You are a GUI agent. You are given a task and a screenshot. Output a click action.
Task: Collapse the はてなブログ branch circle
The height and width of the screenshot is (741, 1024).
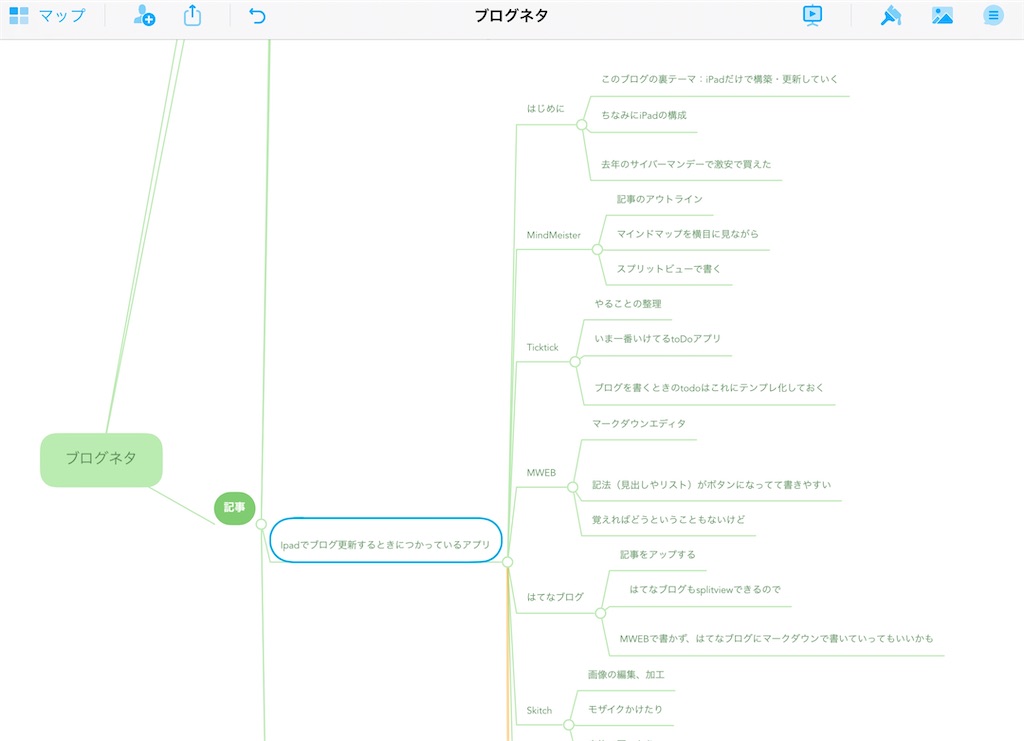pyautogui.click(x=601, y=613)
